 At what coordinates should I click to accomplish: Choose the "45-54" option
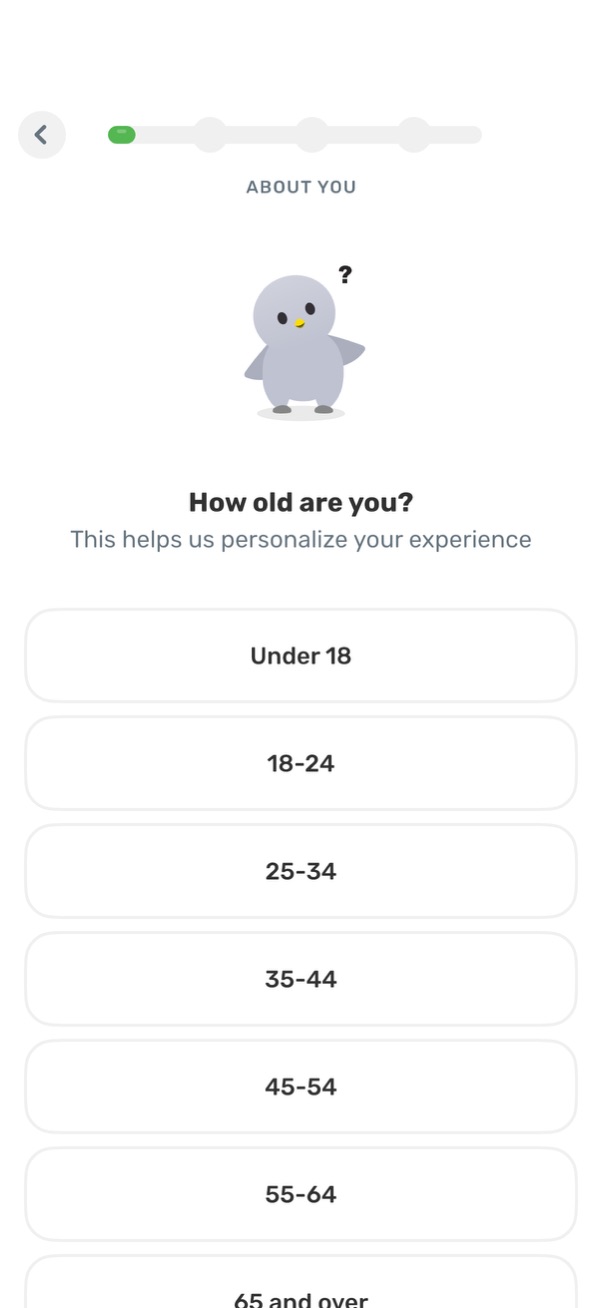point(300,1087)
